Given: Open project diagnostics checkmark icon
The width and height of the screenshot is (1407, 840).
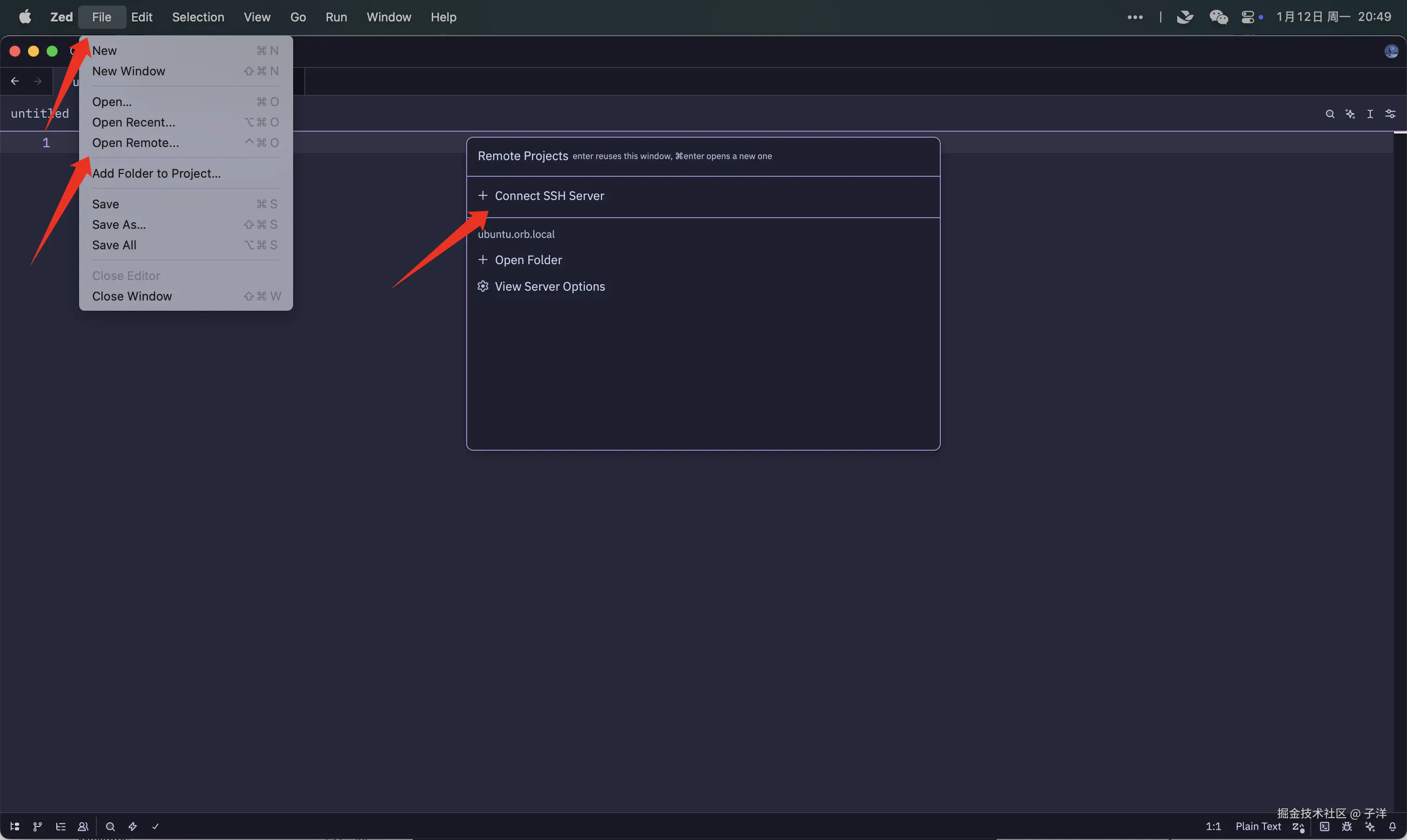Looking at the screenshot, I should tap(155, 827).
